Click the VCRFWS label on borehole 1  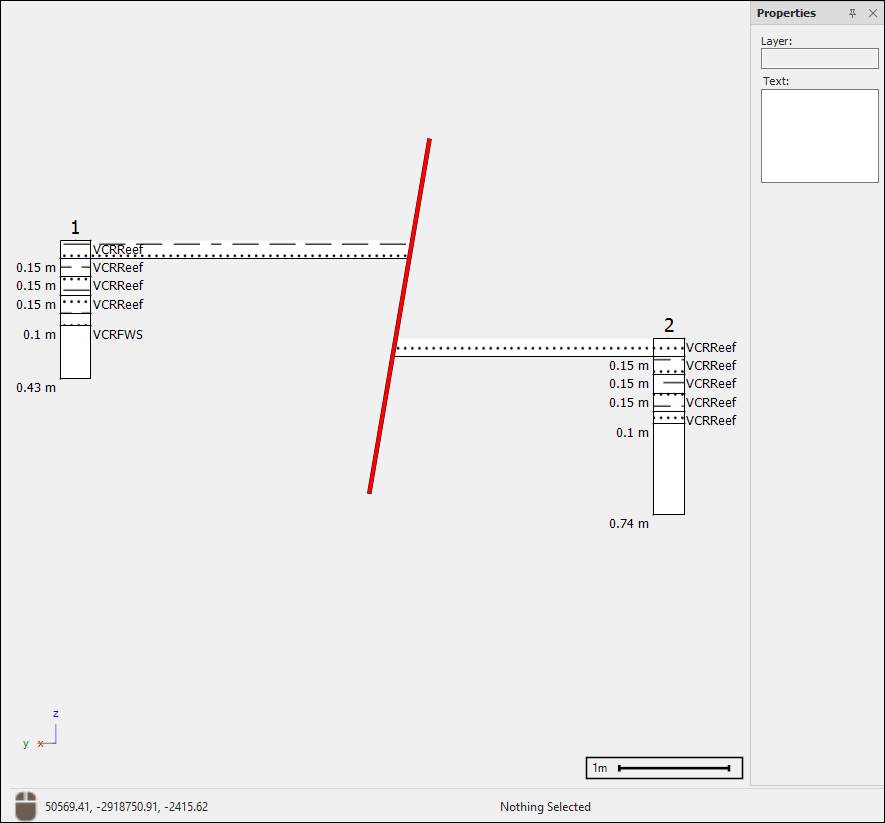coord(118,335)
